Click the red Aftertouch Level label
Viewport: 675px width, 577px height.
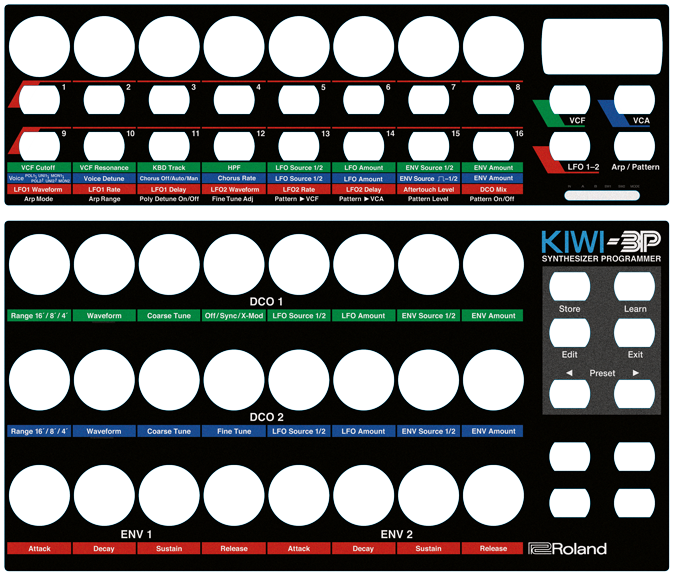tap(428, 189)
